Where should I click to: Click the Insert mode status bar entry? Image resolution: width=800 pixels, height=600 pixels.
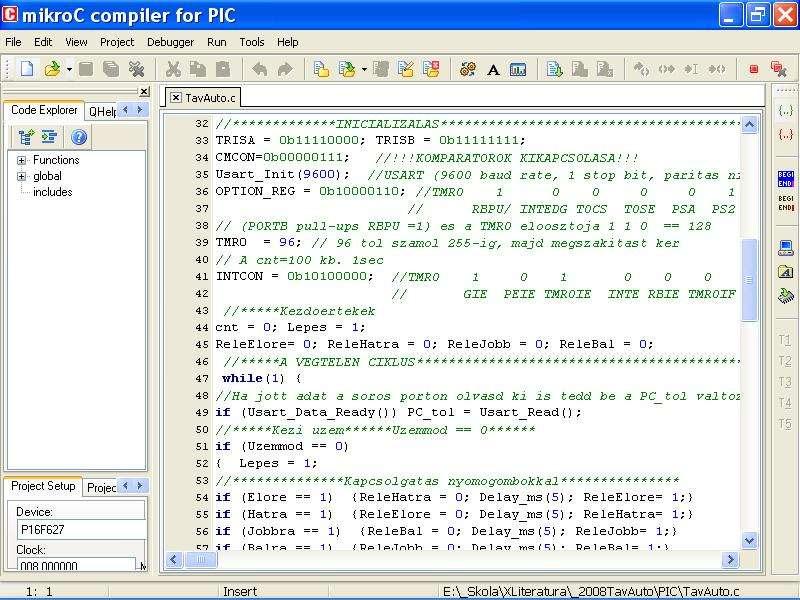click(x=240, y=591)
